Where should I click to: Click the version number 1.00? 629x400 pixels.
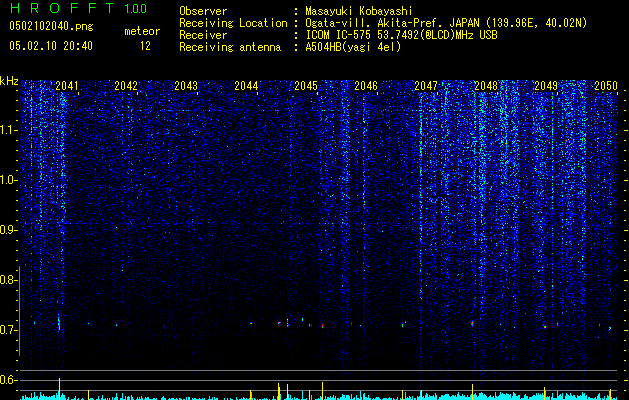tap(135, 8)
